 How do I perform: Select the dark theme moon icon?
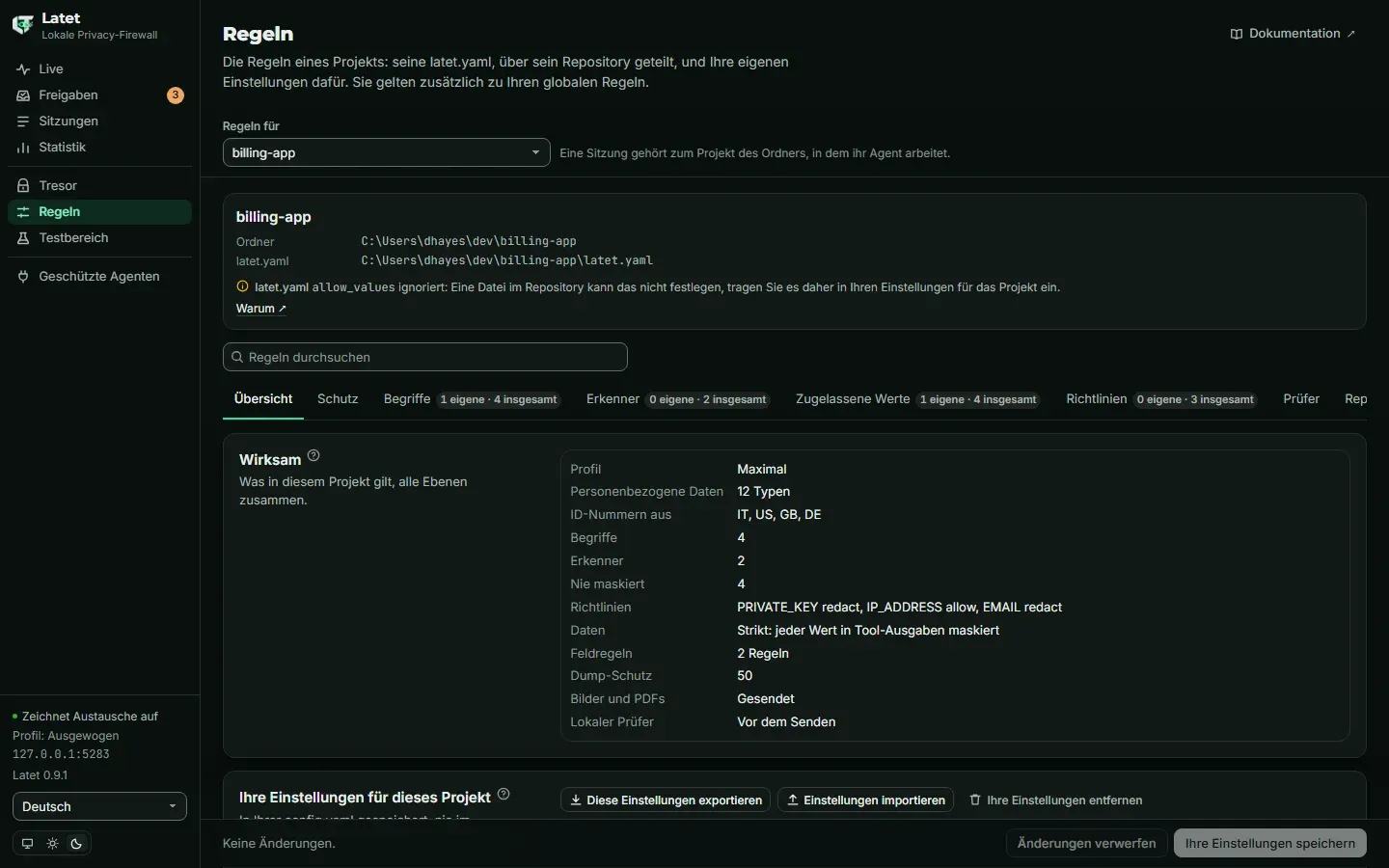(76, 844)
